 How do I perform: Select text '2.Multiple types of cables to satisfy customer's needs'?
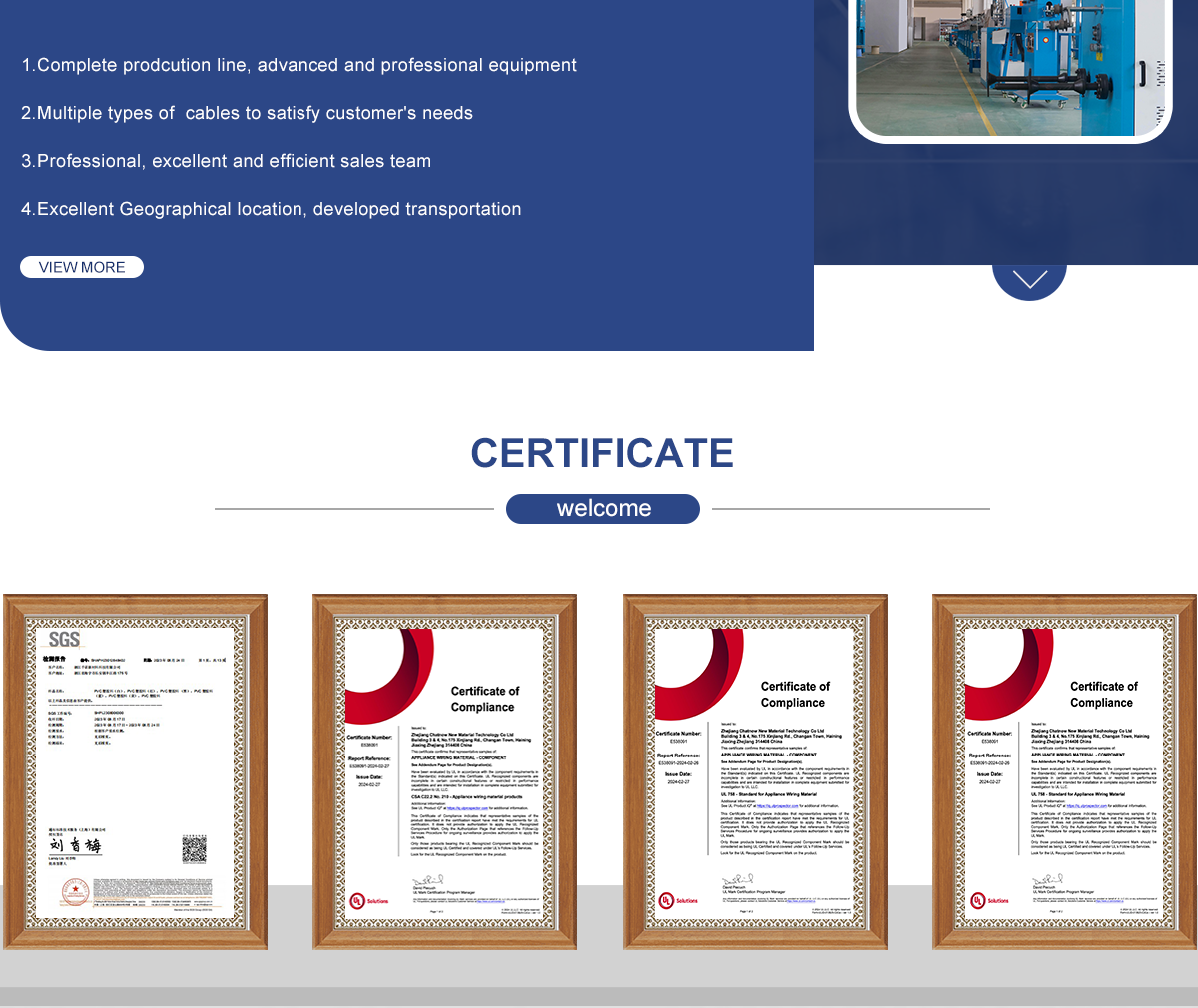[x=247, y=113]
